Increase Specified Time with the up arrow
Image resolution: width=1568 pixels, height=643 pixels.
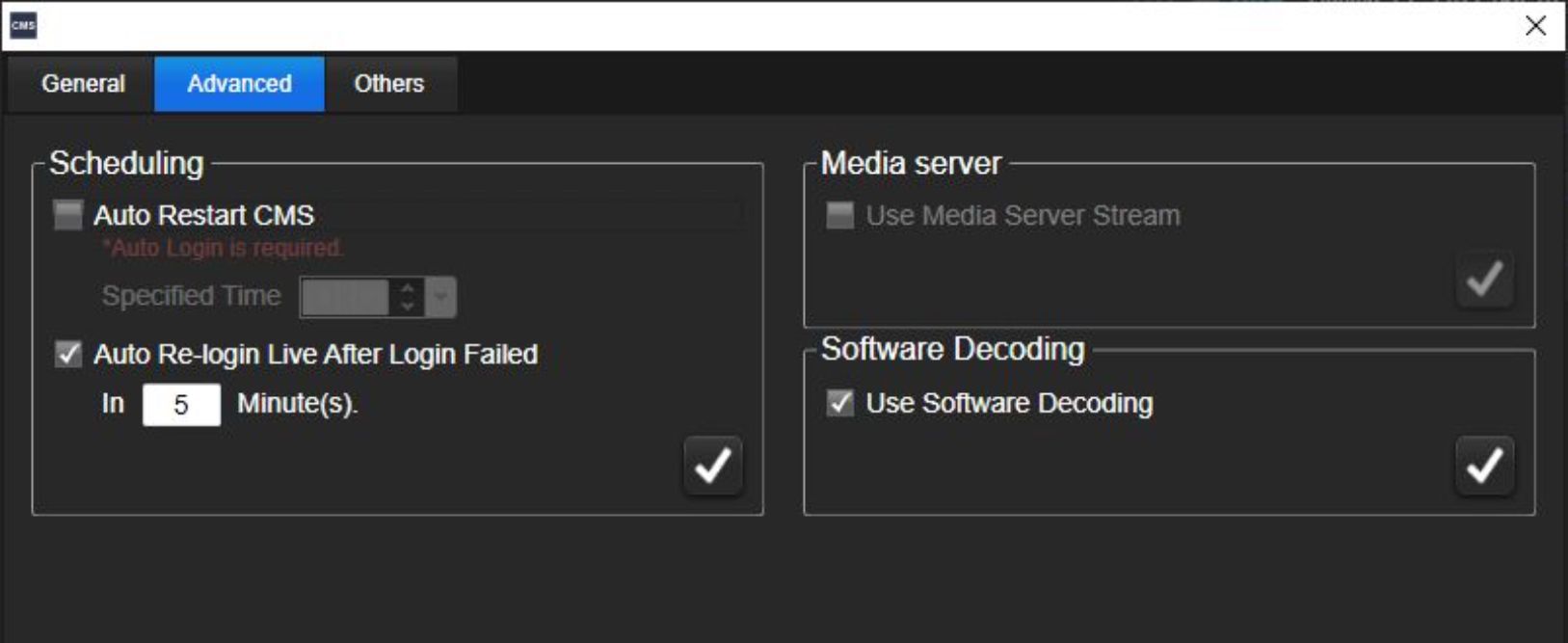408,288
